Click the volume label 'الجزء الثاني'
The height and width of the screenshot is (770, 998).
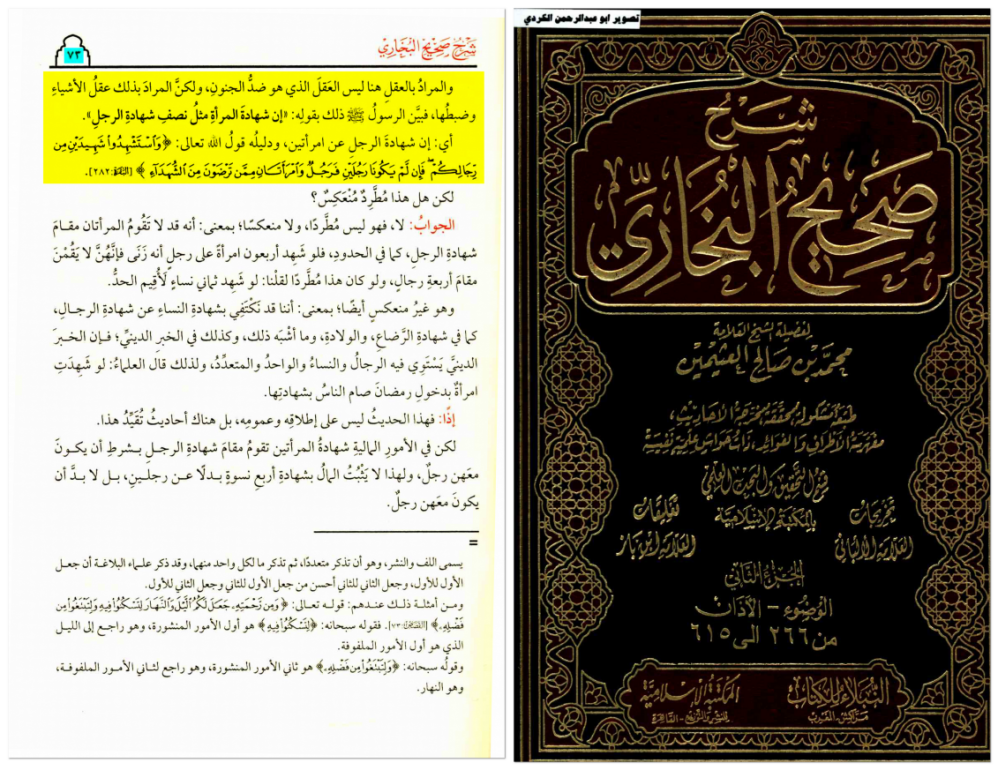(x=766, y=574)
